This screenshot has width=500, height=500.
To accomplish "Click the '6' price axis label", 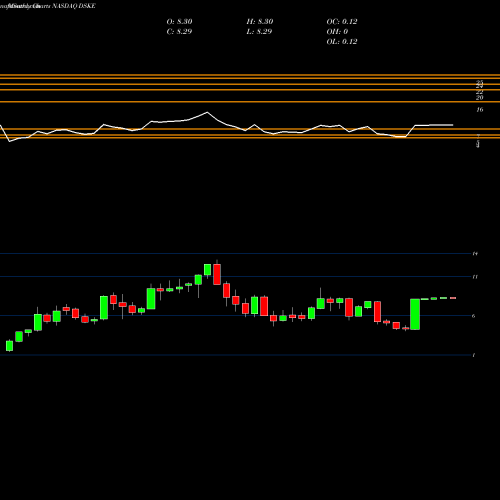I will click(474, 316).
